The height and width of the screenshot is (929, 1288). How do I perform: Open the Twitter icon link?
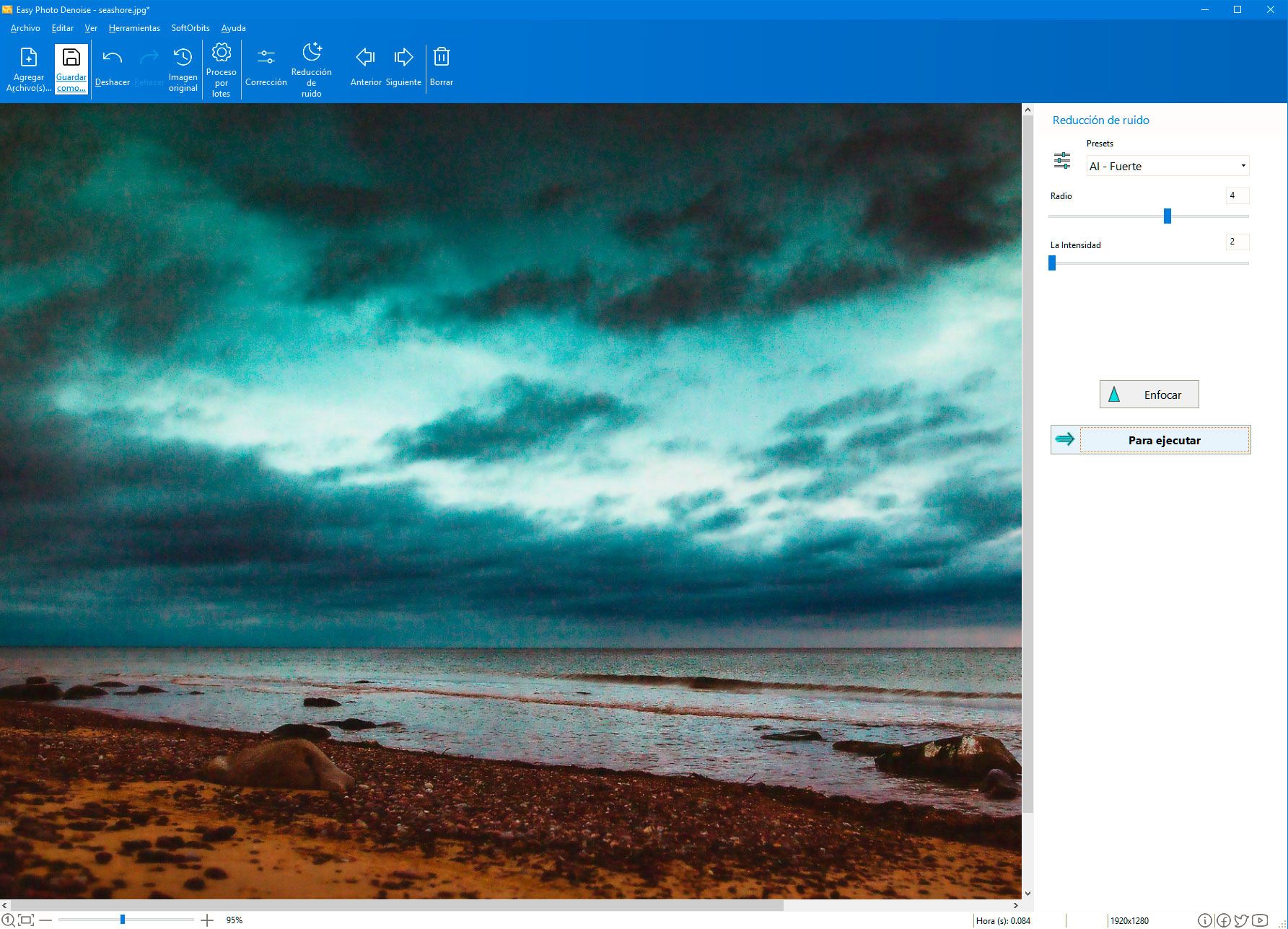(x=1241, y=920)
